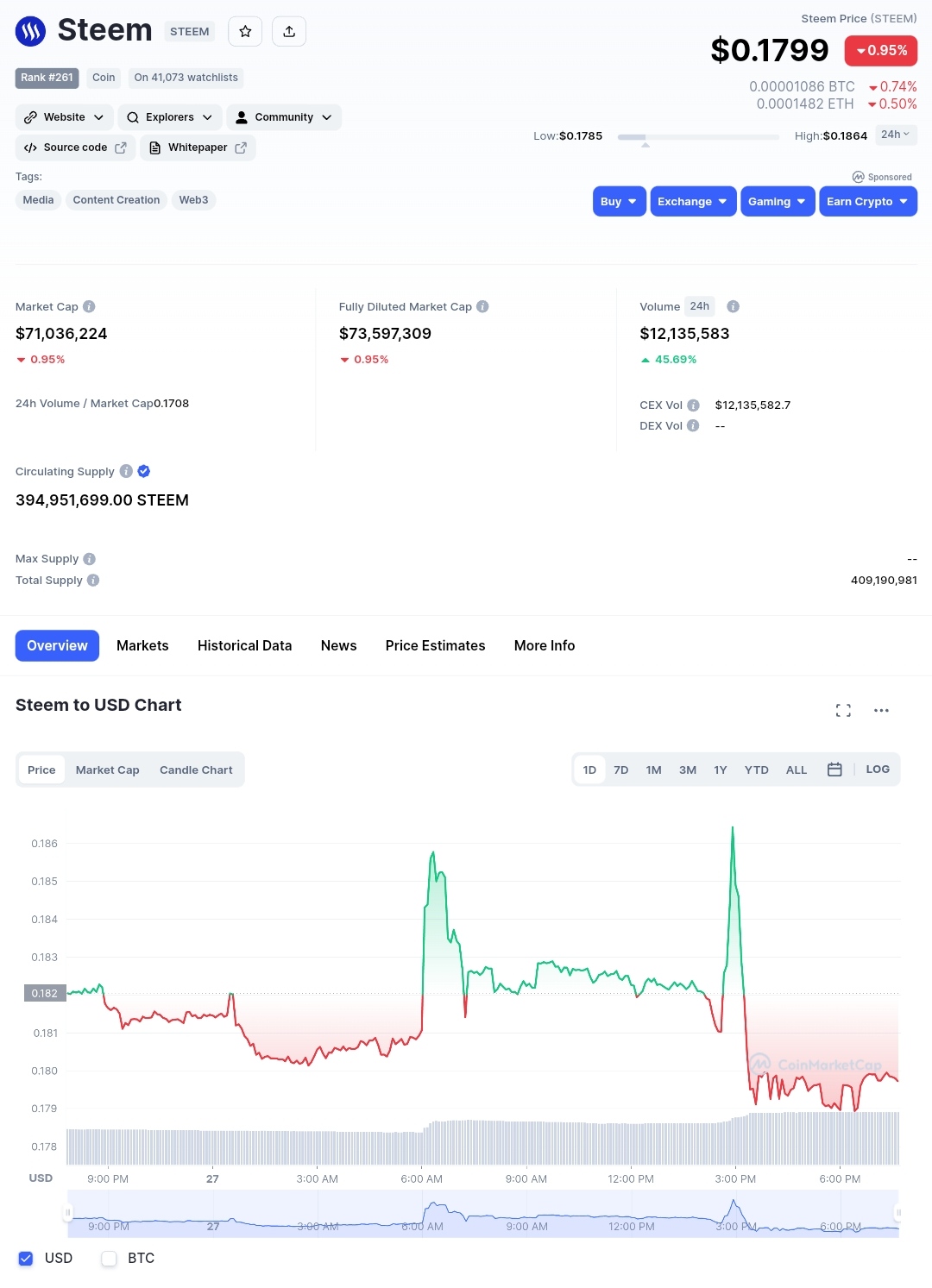Expand the Explorers dropdown

click(x=169, y=117)
